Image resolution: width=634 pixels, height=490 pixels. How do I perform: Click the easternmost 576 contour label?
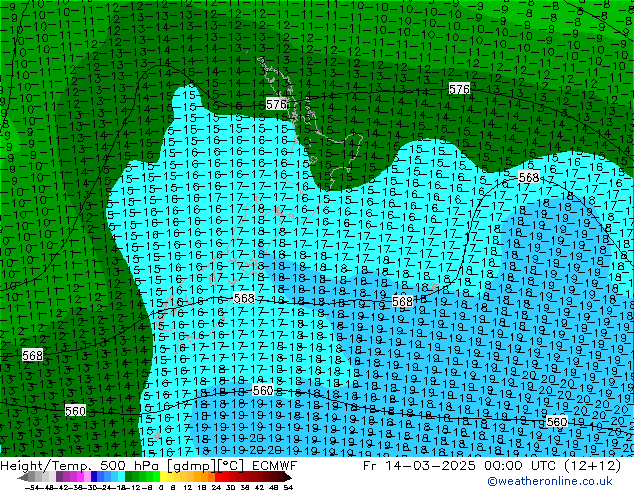click(x=459, y=89)
